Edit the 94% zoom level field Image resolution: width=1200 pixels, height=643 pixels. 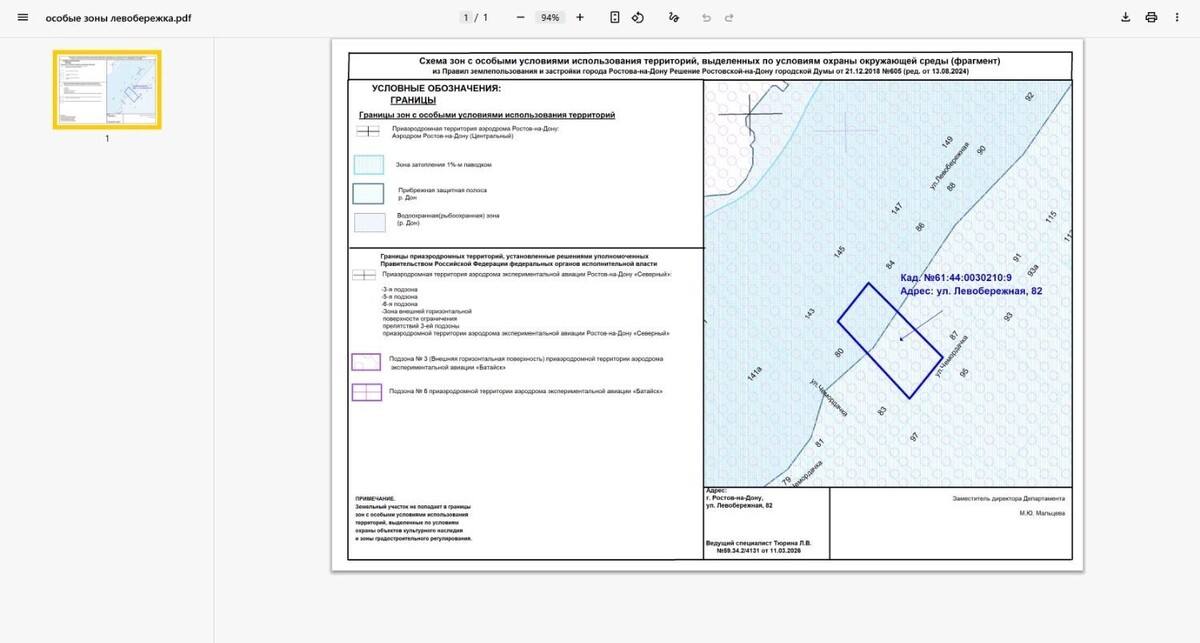[550, 18]
